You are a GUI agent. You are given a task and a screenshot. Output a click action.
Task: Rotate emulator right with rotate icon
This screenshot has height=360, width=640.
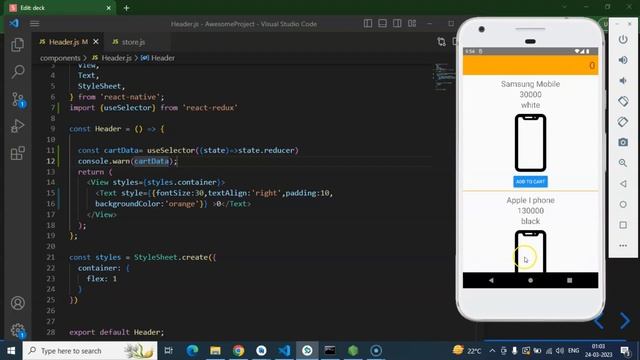pos(623,122)
